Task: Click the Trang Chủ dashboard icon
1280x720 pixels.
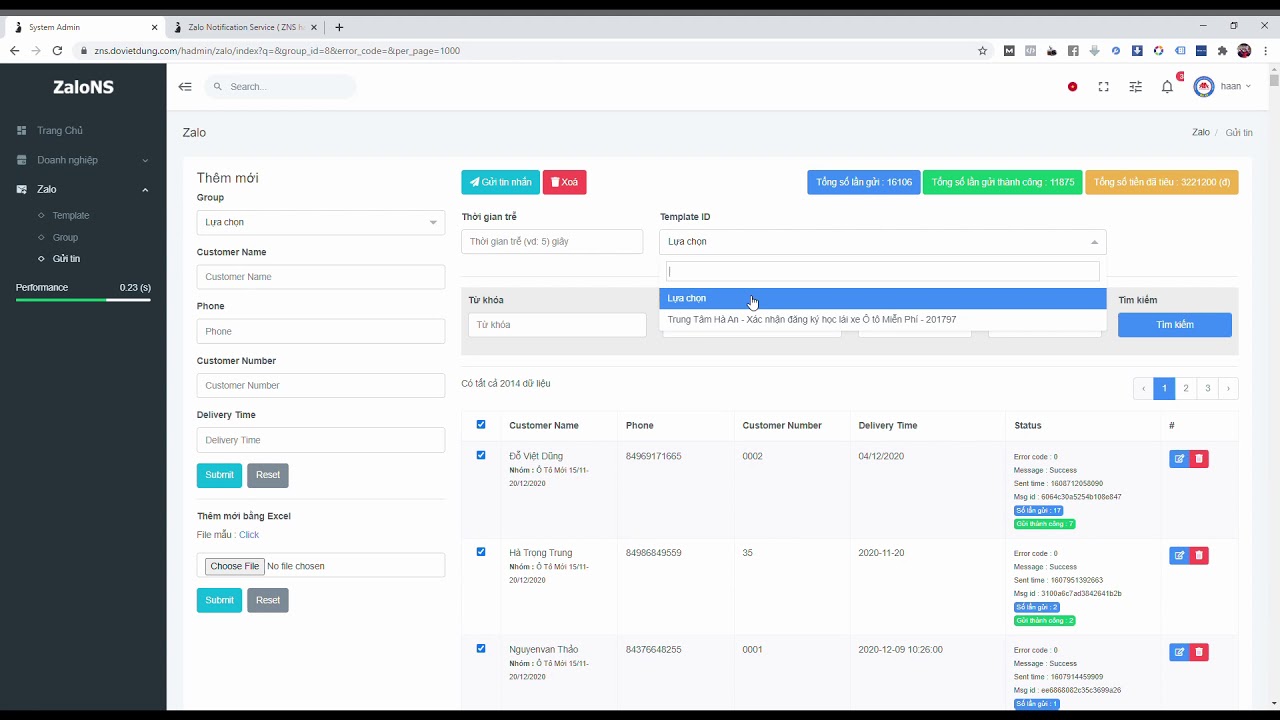Action: 22,131
